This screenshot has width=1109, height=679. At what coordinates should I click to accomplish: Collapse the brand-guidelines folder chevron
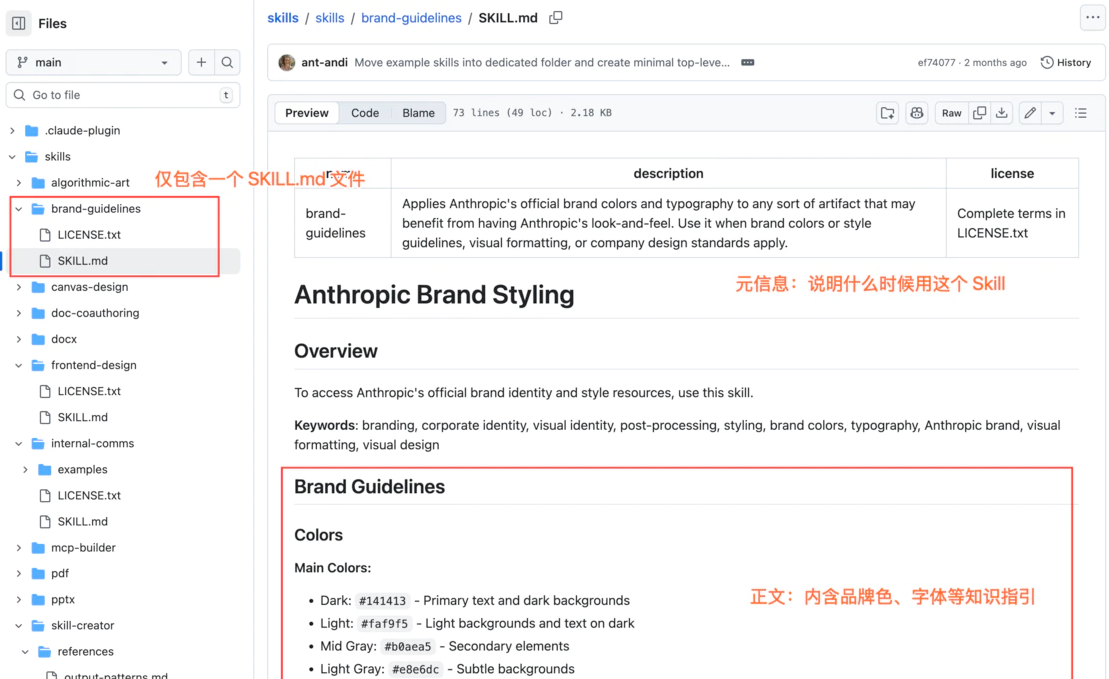19,209
